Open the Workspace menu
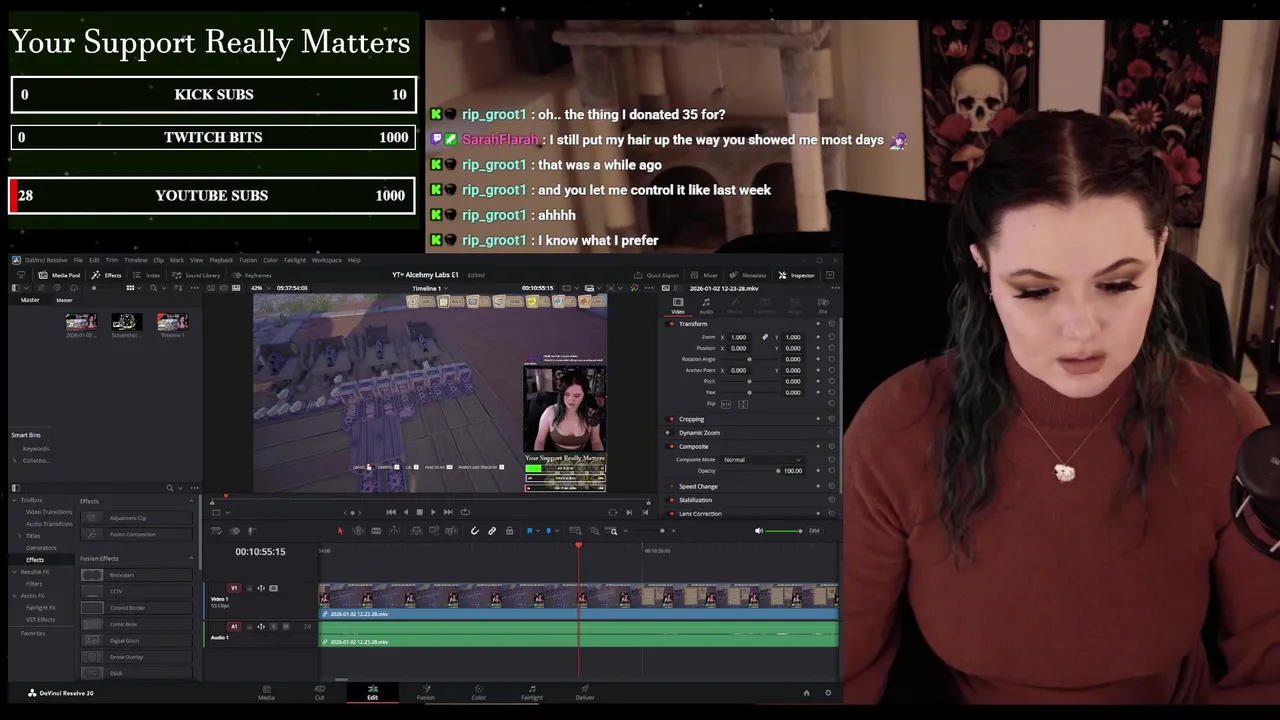 pyautogui.click(x=327, y=260)
